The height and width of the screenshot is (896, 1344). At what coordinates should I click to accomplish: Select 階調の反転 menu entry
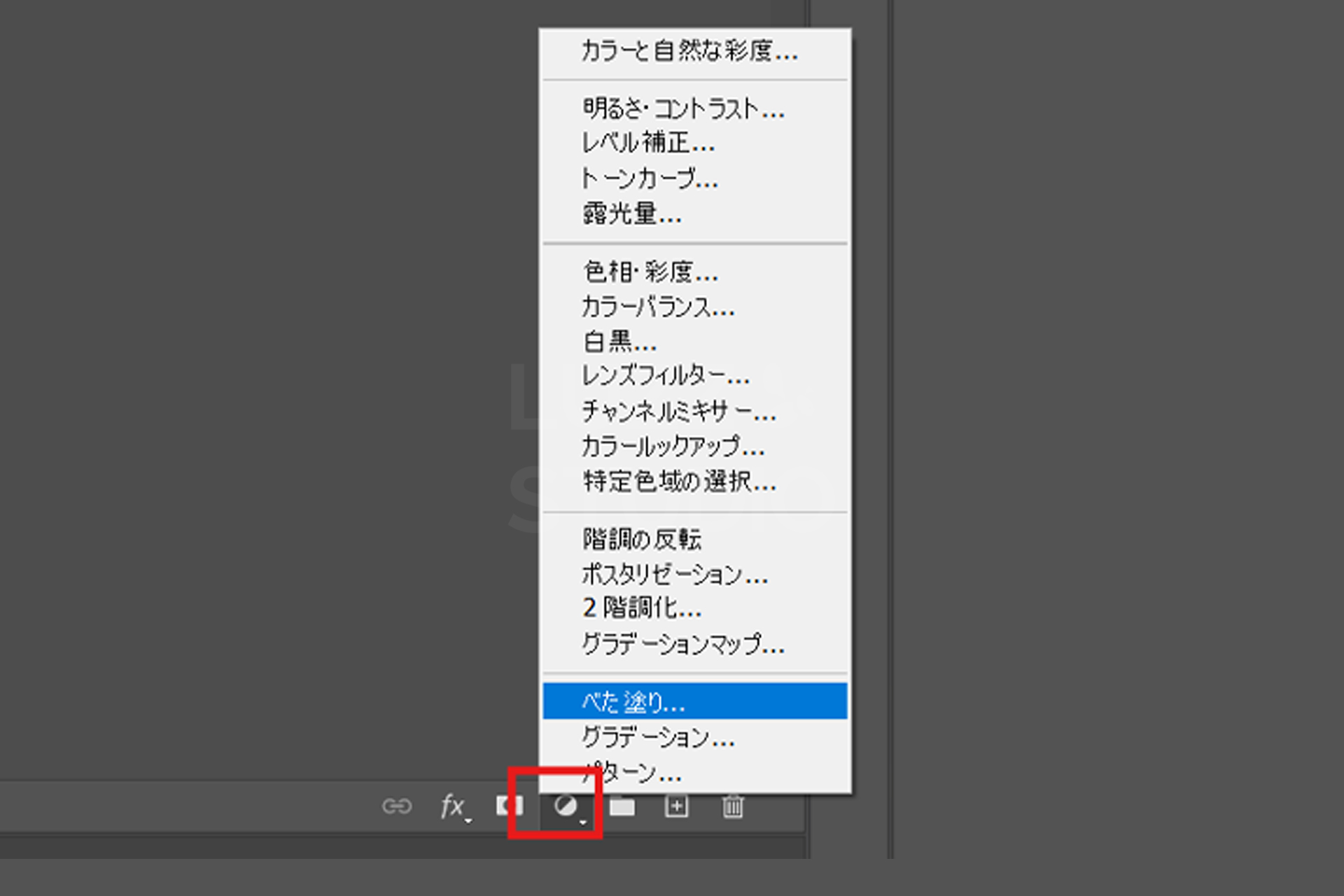click(642, 539)
